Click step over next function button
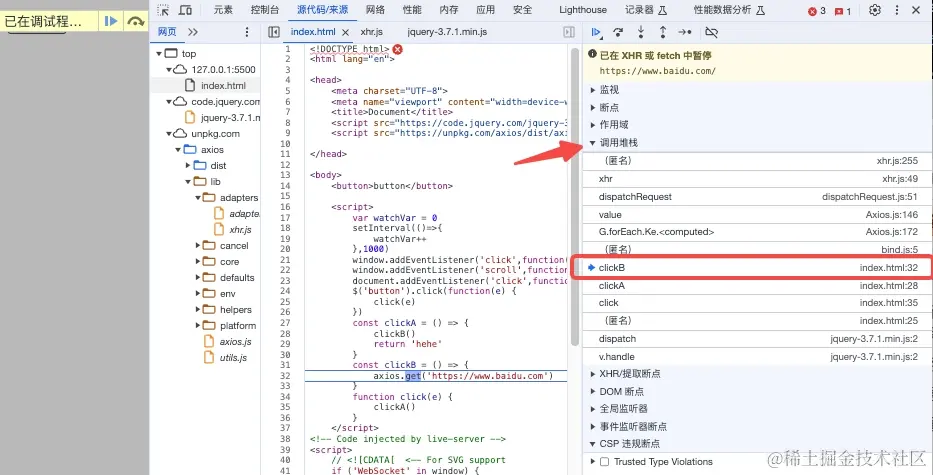Screen dimensions: 933x475 (x=618, y=32)
